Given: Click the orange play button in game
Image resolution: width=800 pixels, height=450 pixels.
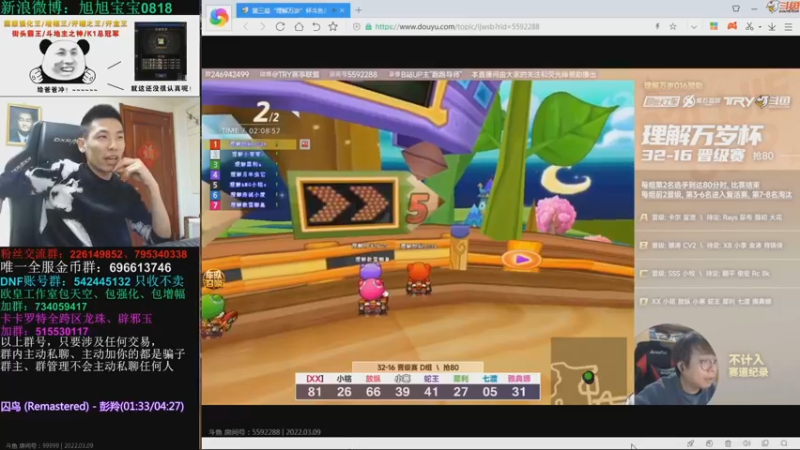Looking at the screenshot, I should pos(521,259).
